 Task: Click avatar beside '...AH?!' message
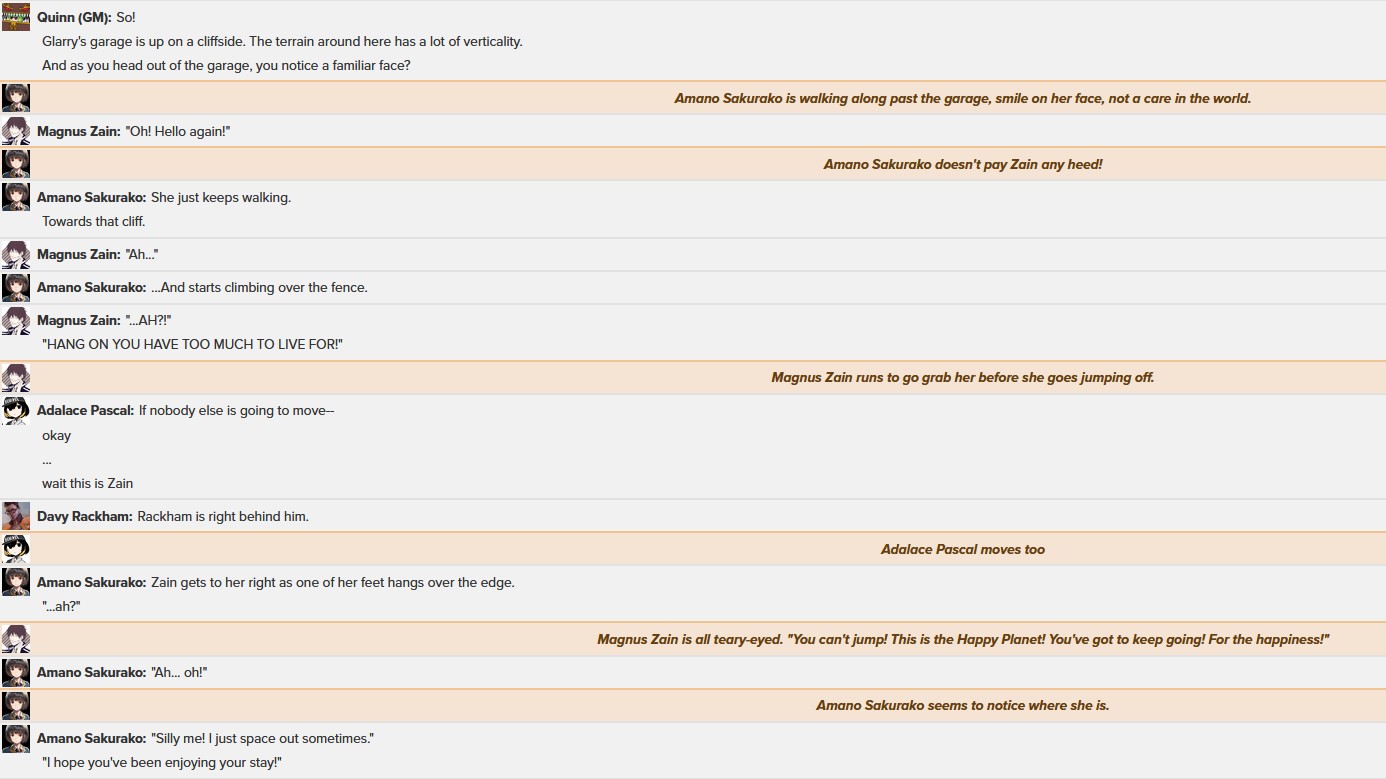pos(16,320)
